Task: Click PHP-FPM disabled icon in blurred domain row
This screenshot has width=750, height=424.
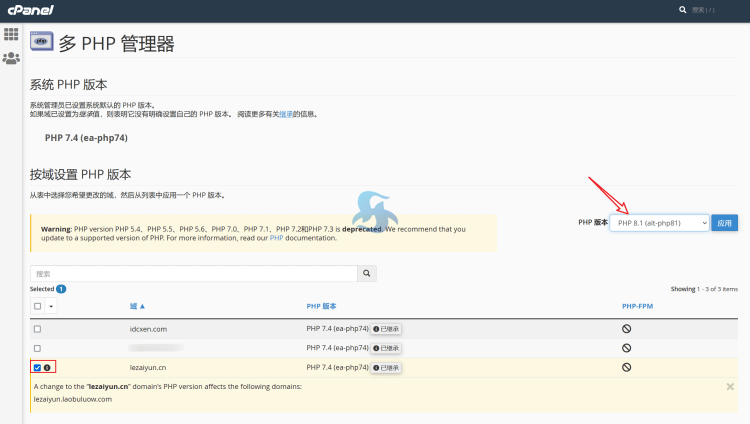Action: pyautogui.click(x=627, y=348)
